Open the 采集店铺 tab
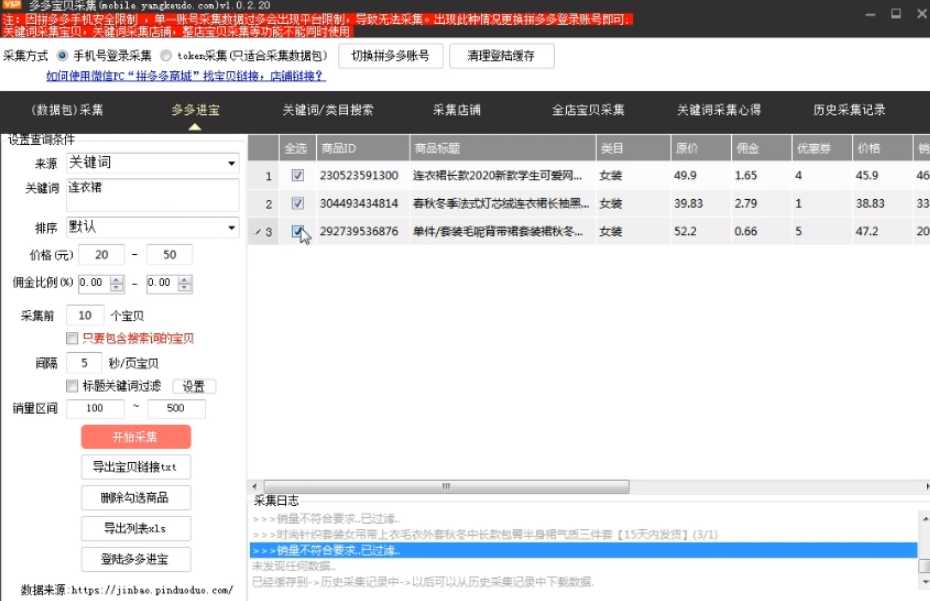Screen dimensions: 930x601 point(457,110)
